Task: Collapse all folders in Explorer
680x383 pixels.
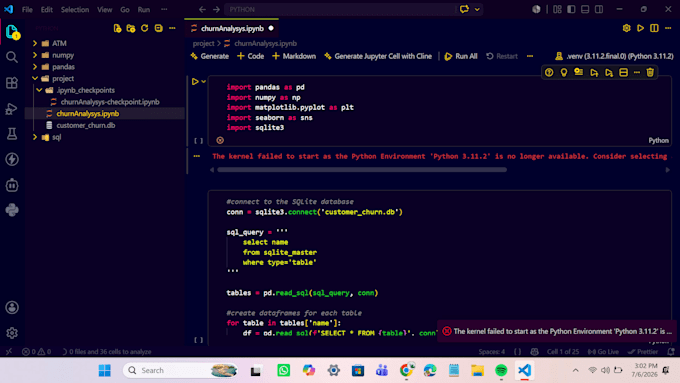Action: tap(158, 28)
